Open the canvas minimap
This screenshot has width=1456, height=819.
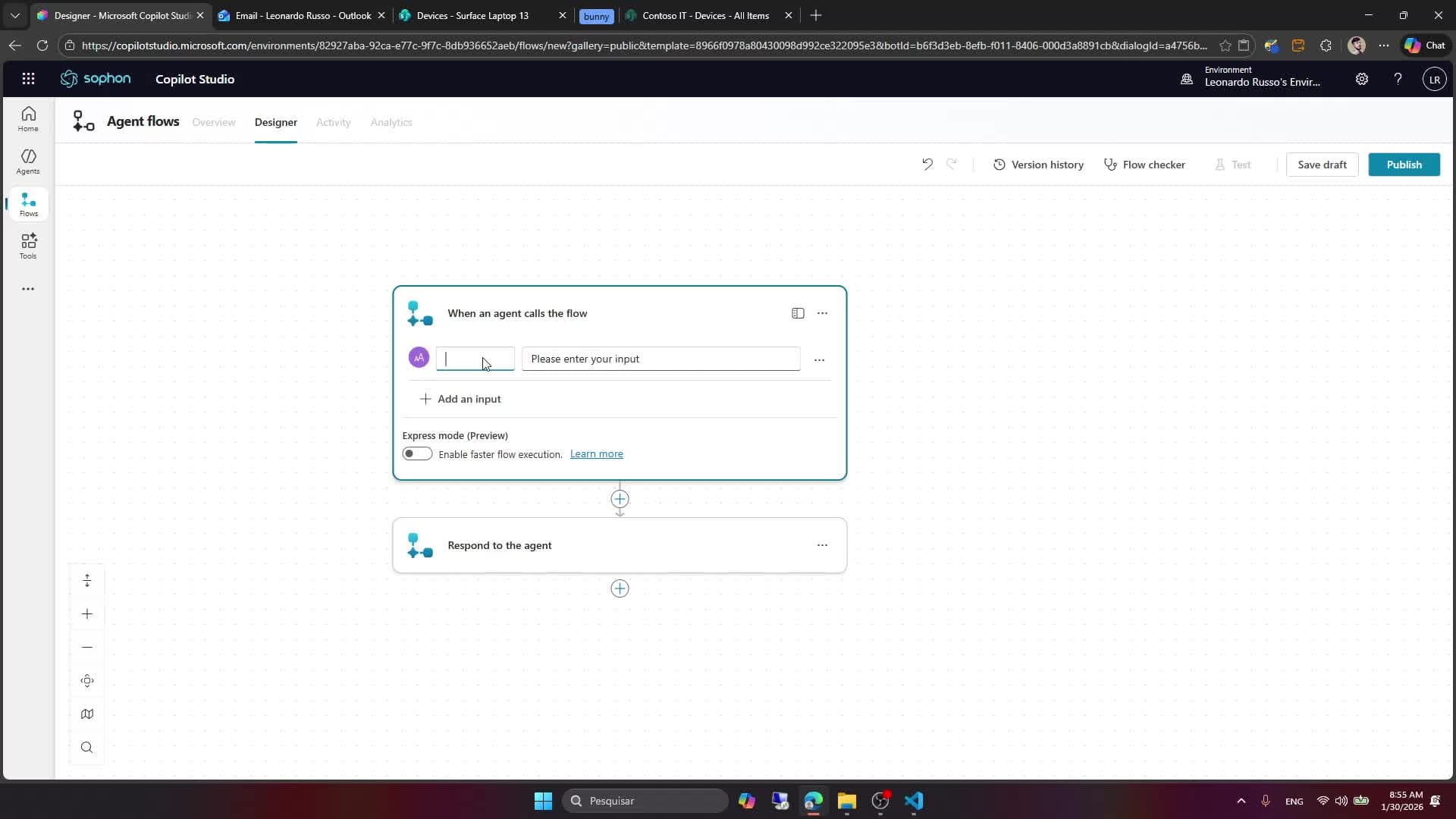coord(87,714)
